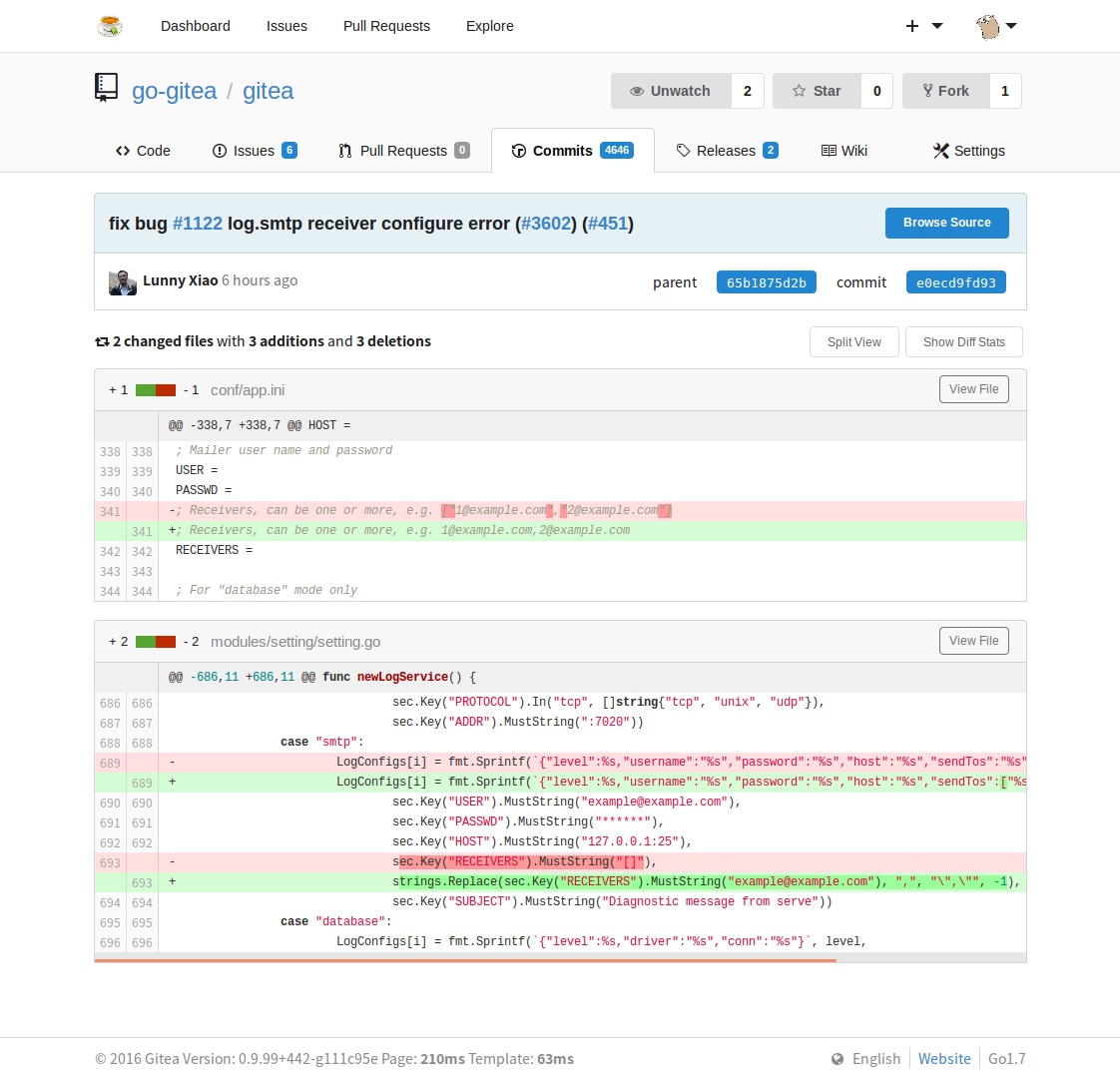Click Unwatch eye icon

[x=637, y=91]
